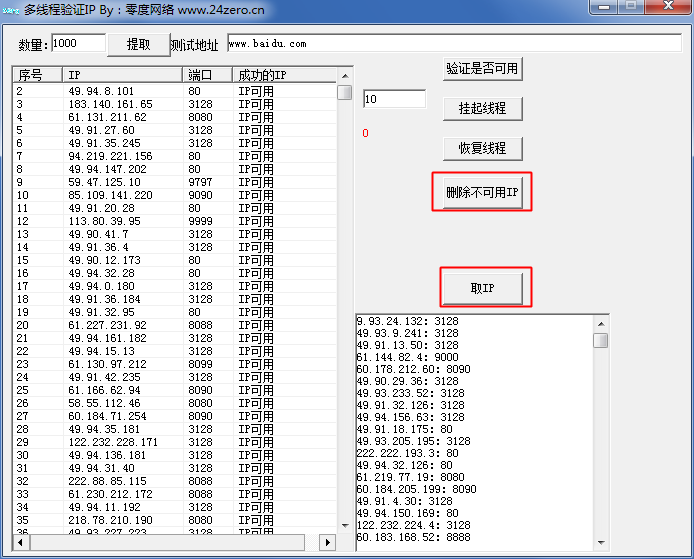The image size is (694, 559).
Task: Click the 挂起线程 button
Action: point(482,108)
